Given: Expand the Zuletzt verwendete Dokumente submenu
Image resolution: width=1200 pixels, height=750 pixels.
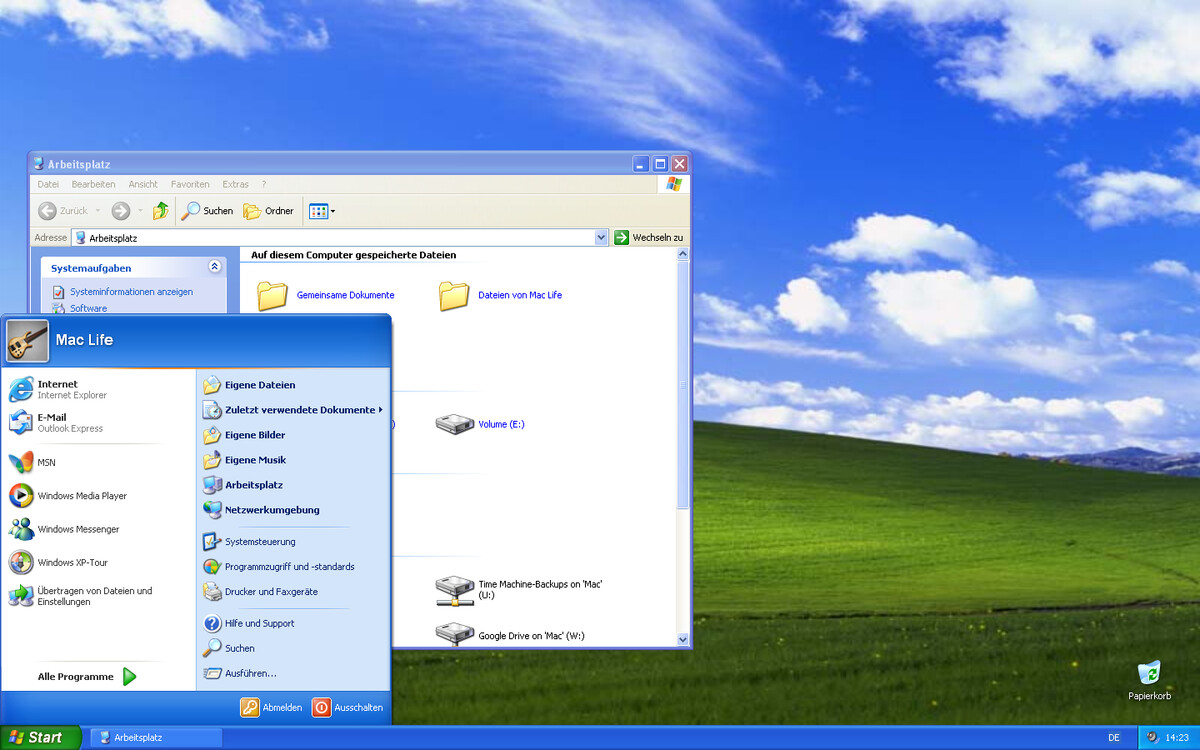Looking at the screenshot, I should pyautogui.click(x=296, y=409).
